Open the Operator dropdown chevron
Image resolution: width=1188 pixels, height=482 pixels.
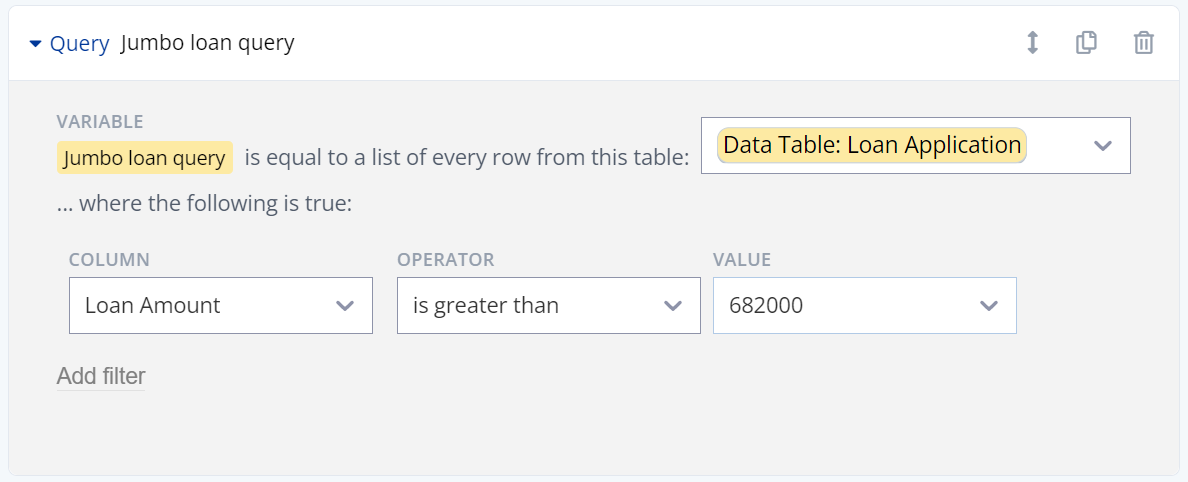click(673, 306)
